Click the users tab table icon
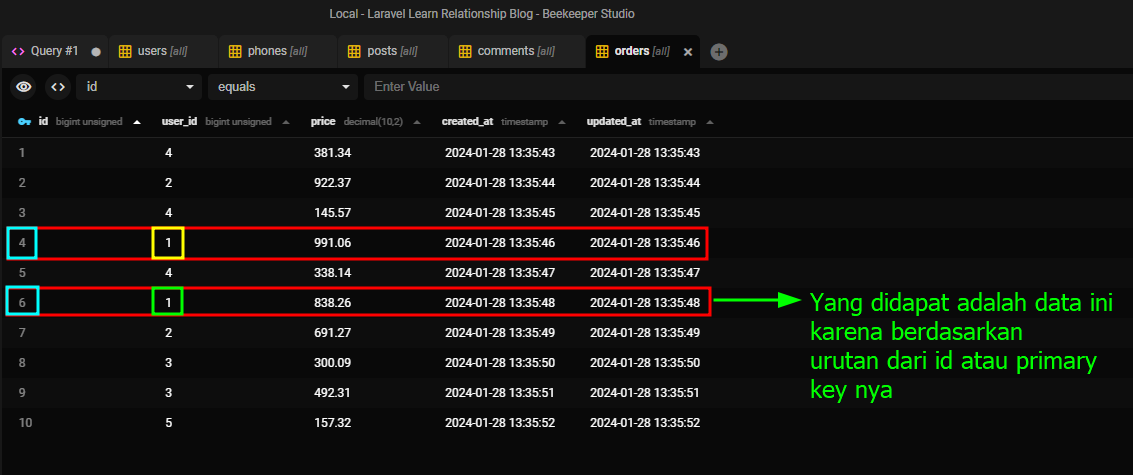 126,51
